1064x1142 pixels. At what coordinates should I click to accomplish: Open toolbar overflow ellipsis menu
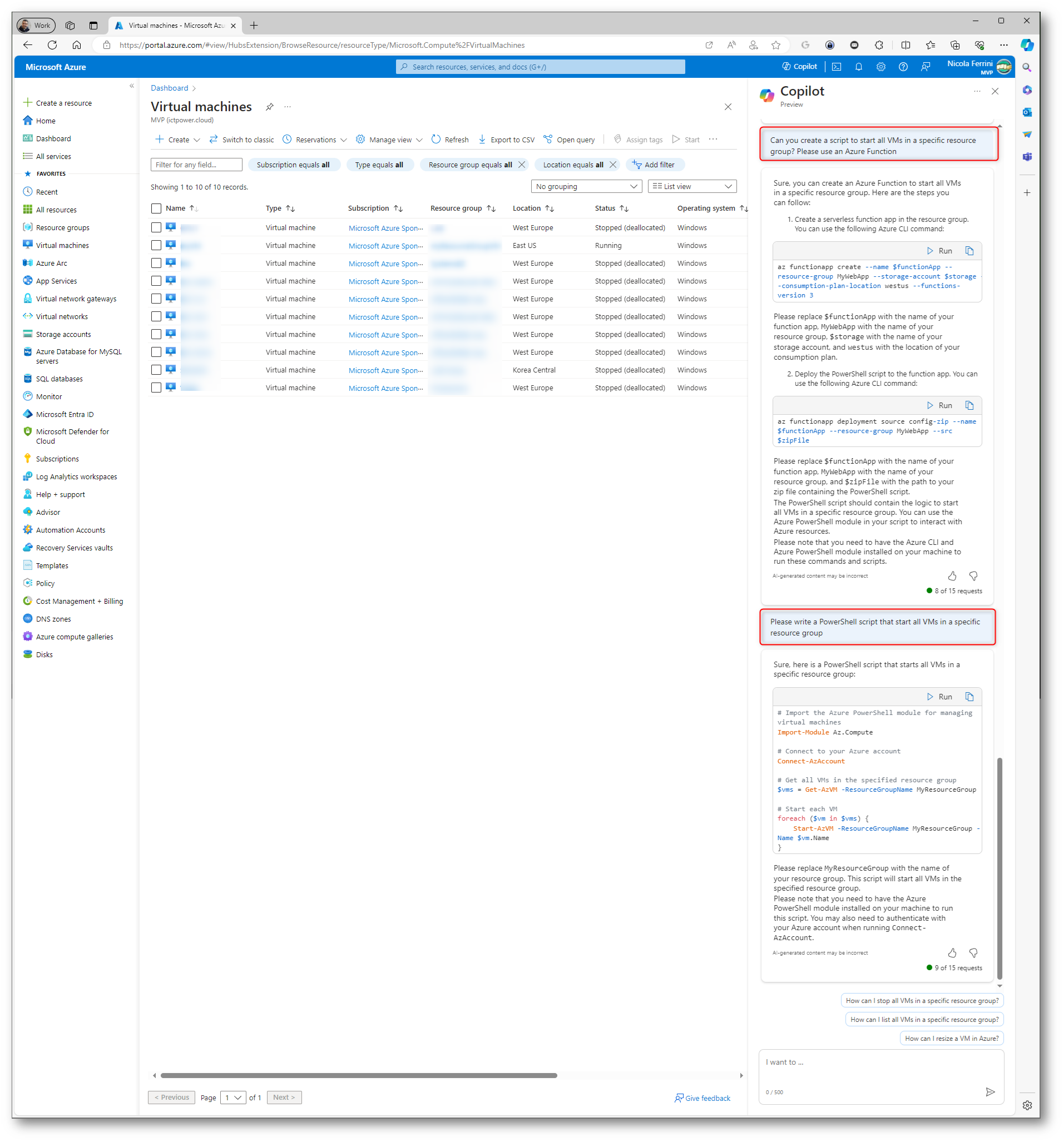[713, 140]
